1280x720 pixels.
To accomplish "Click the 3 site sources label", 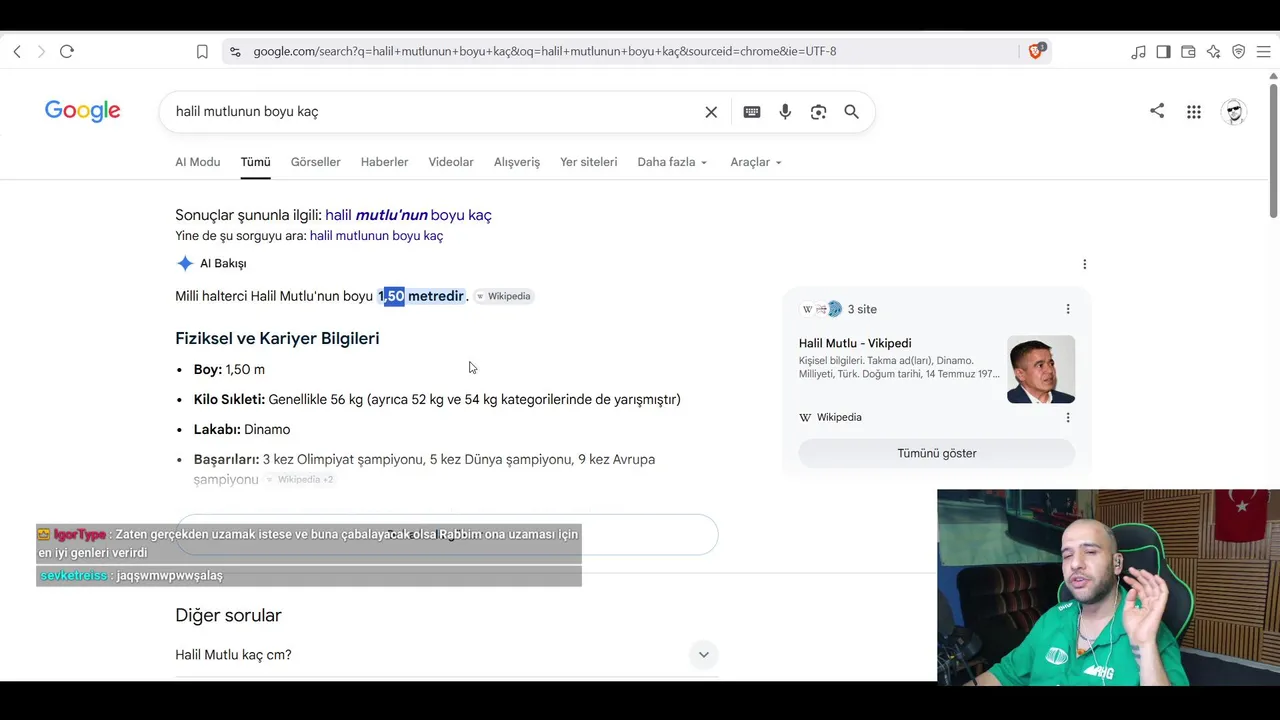I will (862, 309).
